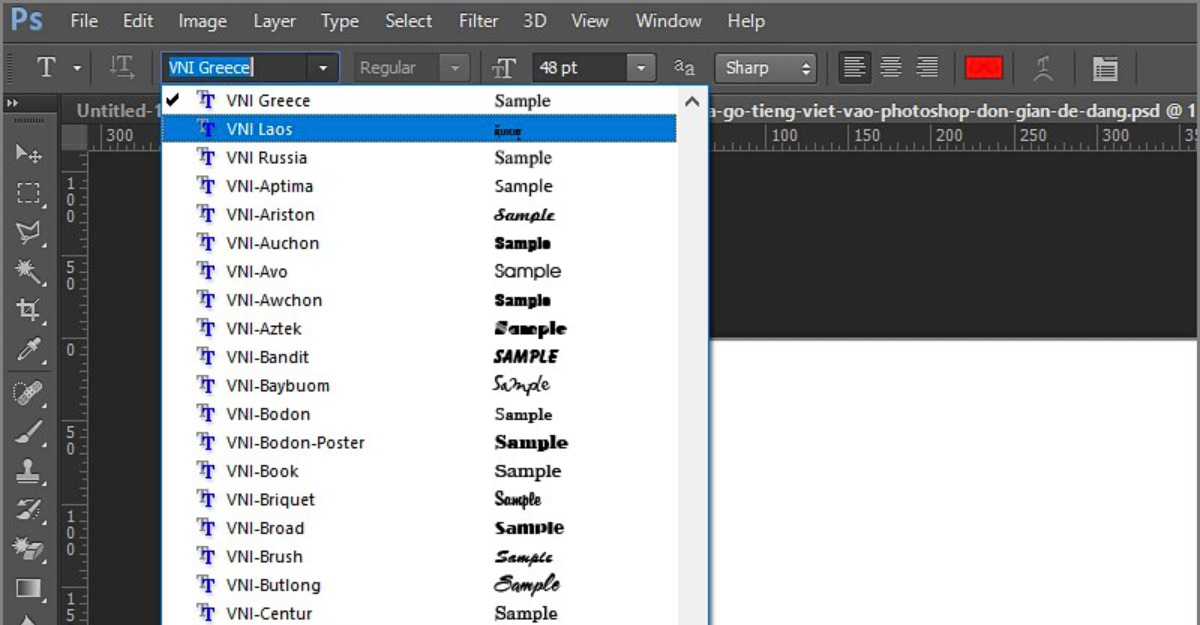Click the anti-aliasing aa icon
The height and width of the screenshot is (625, 1200).
684,68
